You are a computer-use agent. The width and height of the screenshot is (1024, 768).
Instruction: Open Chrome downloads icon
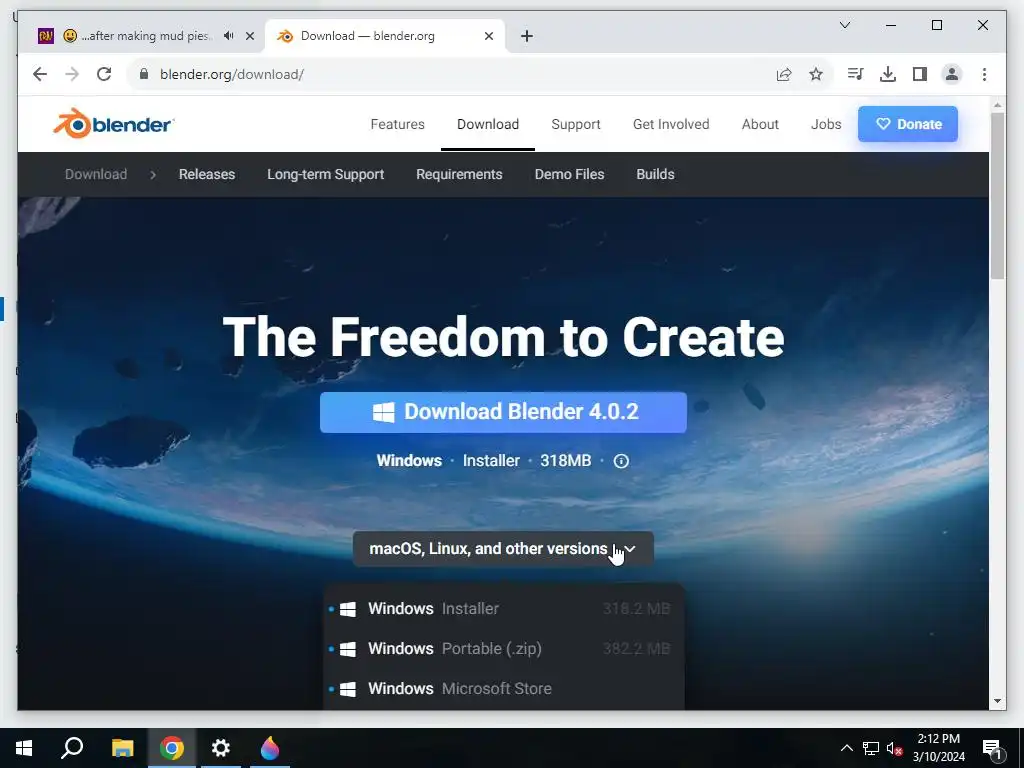pos(888,74)
